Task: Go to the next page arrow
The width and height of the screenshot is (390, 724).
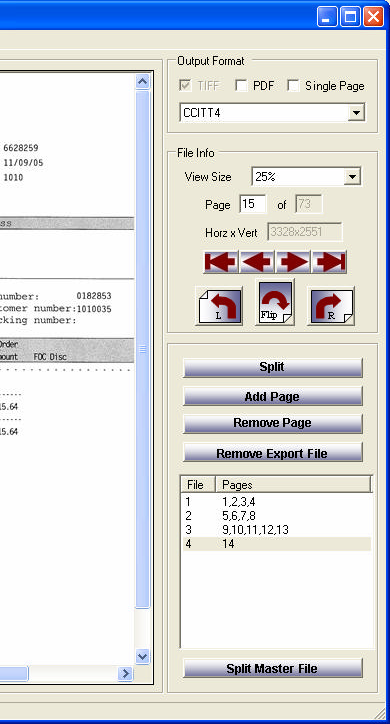Action: 294,262
